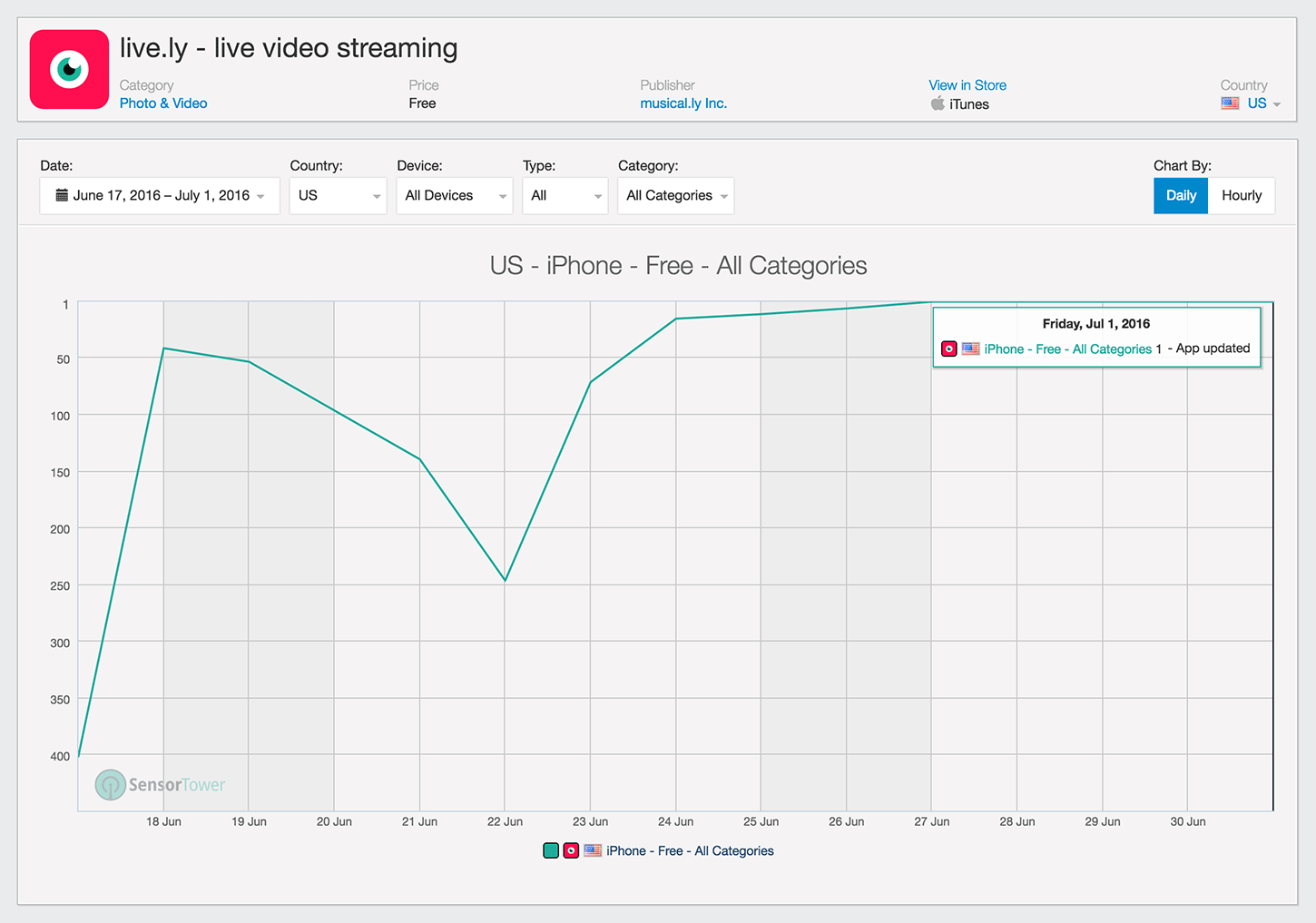Click the 30 Jun axis label

1188,821
